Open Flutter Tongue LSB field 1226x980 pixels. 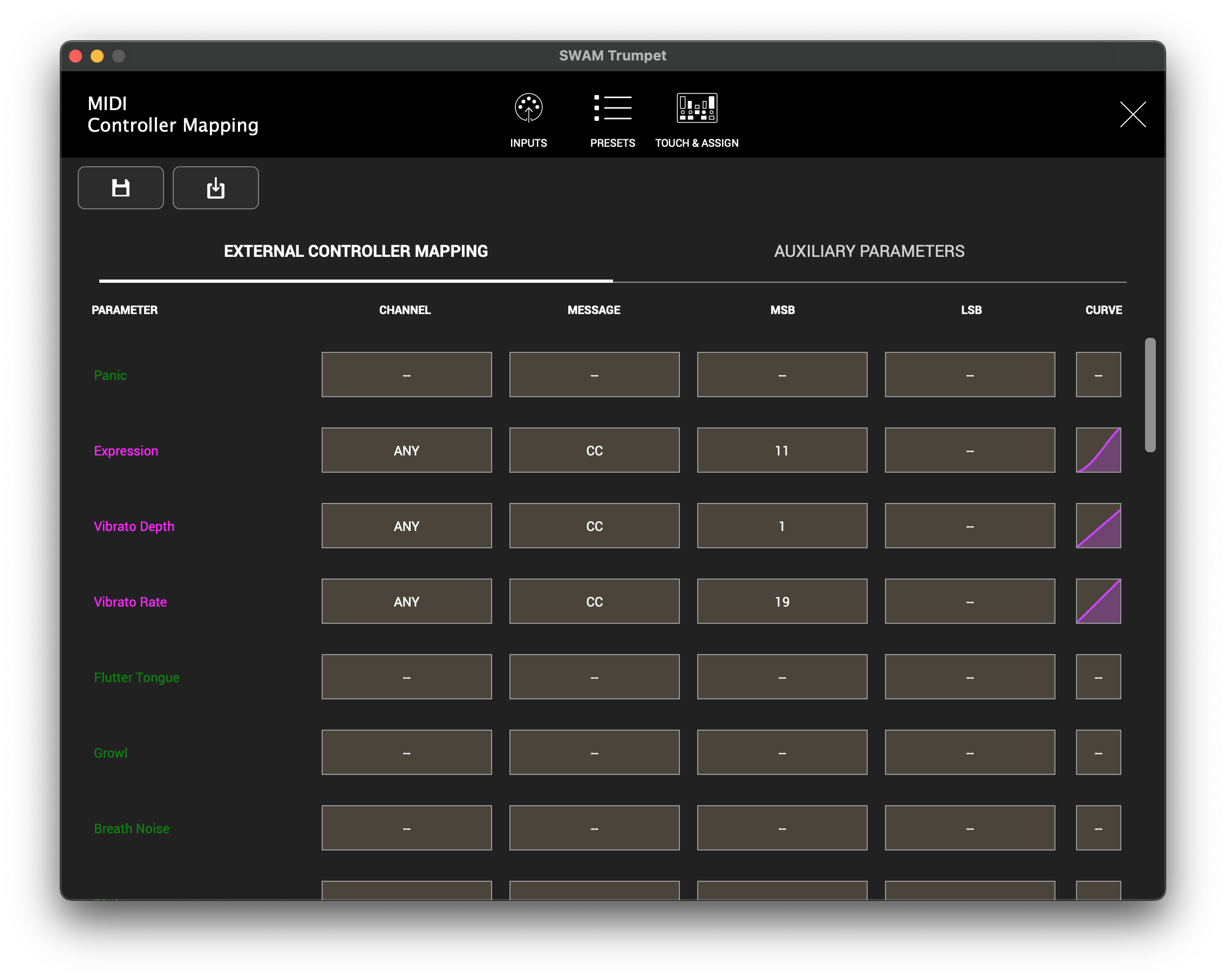(970, 677)
